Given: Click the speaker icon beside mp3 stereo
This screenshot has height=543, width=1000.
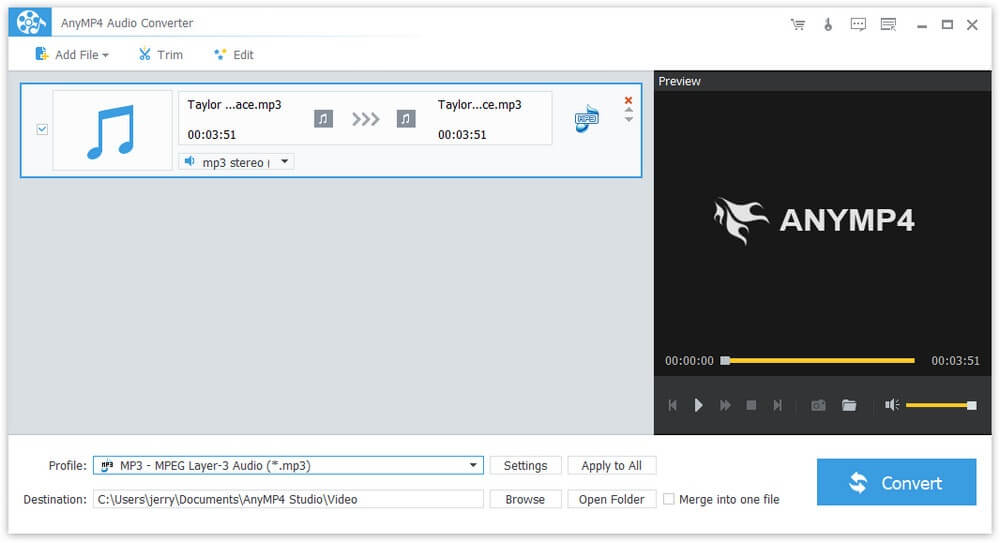Looking at the screenshot, I should click(x=189, y=161).
